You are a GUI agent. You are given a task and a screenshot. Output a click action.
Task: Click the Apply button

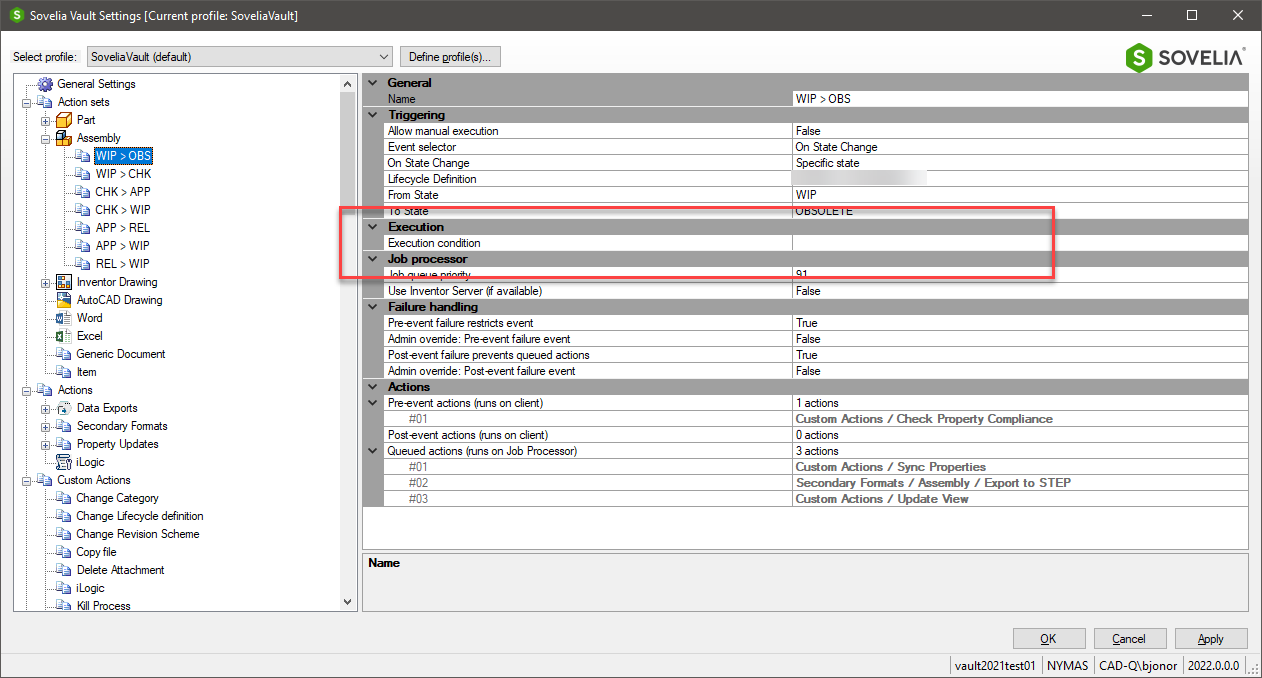(x=1210, y=638)
